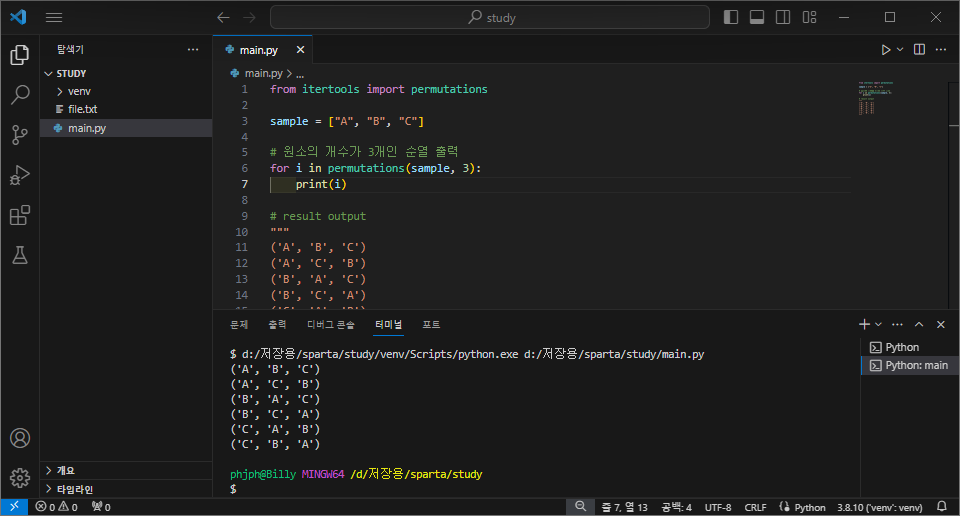
Task: Open the Manage gear menu
Action: 20,478
